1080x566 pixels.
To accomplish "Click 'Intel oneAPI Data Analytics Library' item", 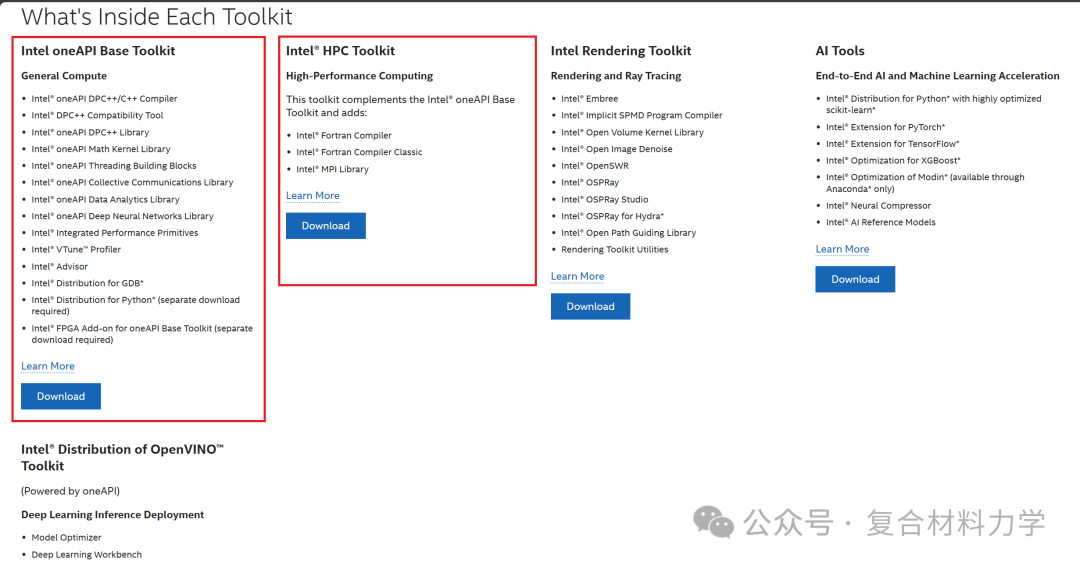I will tap(105, 200).
